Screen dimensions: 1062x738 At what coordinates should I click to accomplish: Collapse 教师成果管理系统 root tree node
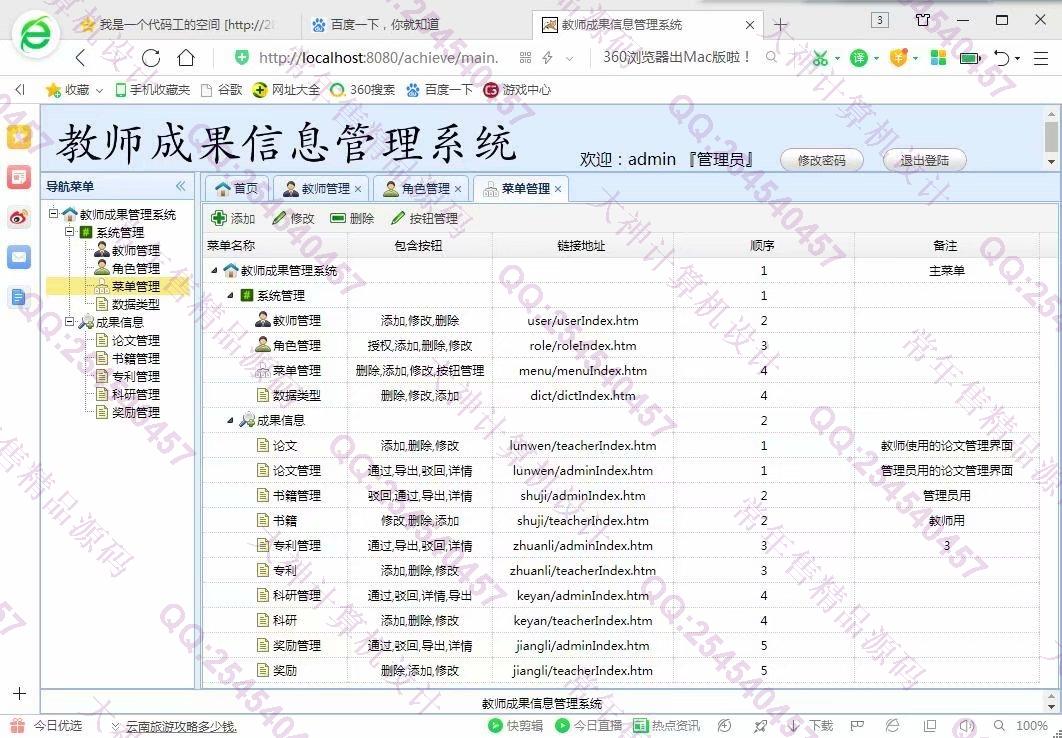(53, 214)
